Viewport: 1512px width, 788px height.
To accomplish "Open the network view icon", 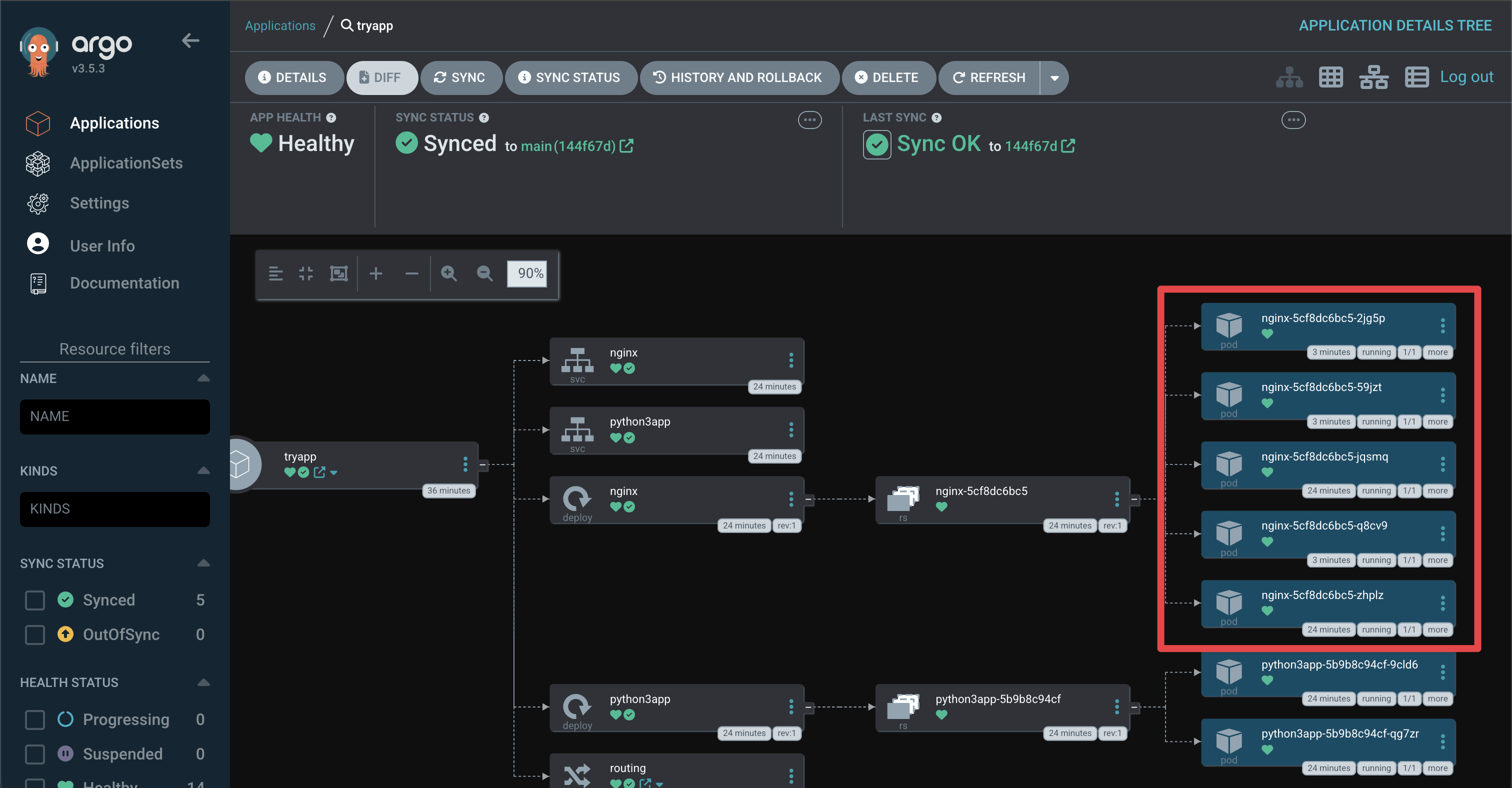I will coord(1373,77).
